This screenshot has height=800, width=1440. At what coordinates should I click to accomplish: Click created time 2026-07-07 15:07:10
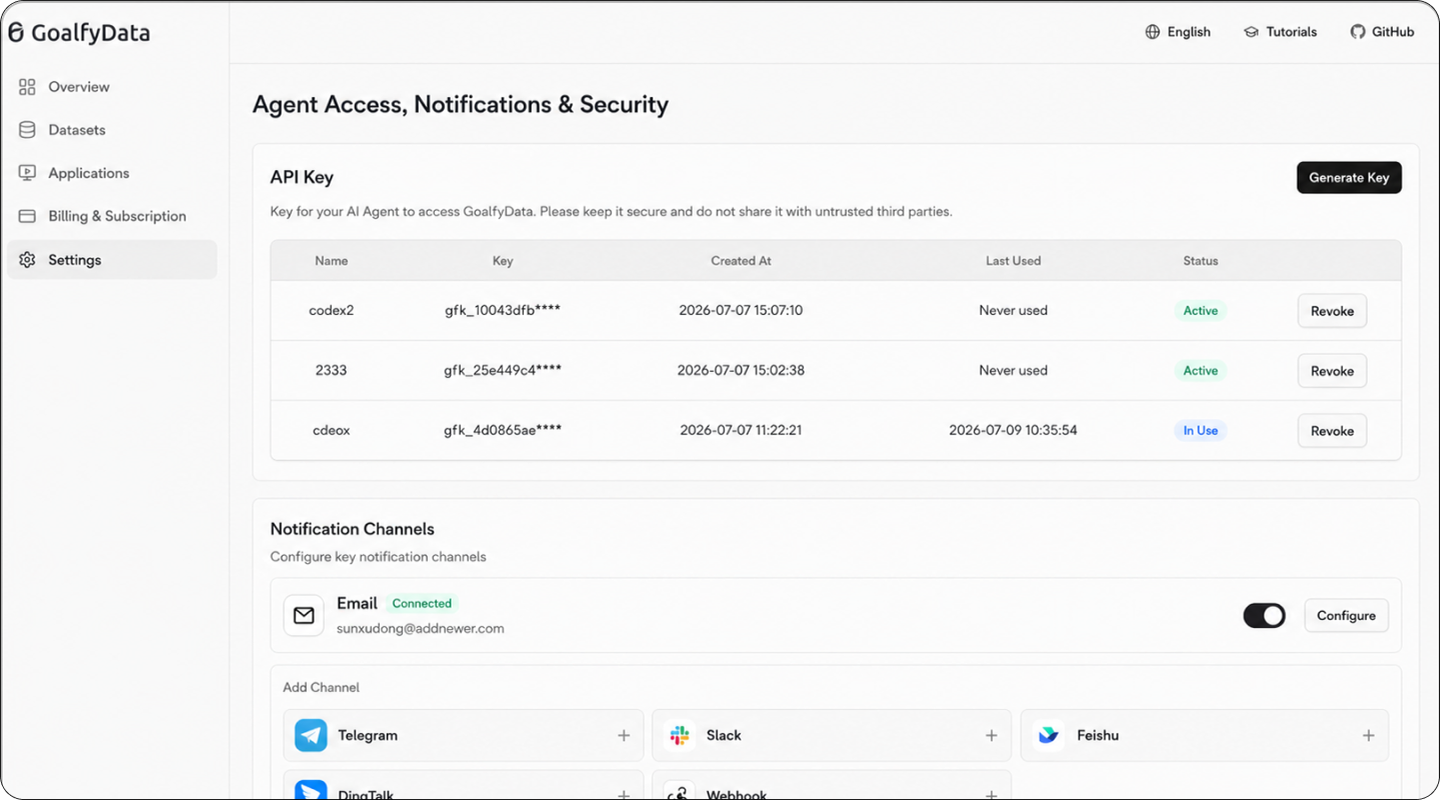[741, 310]
